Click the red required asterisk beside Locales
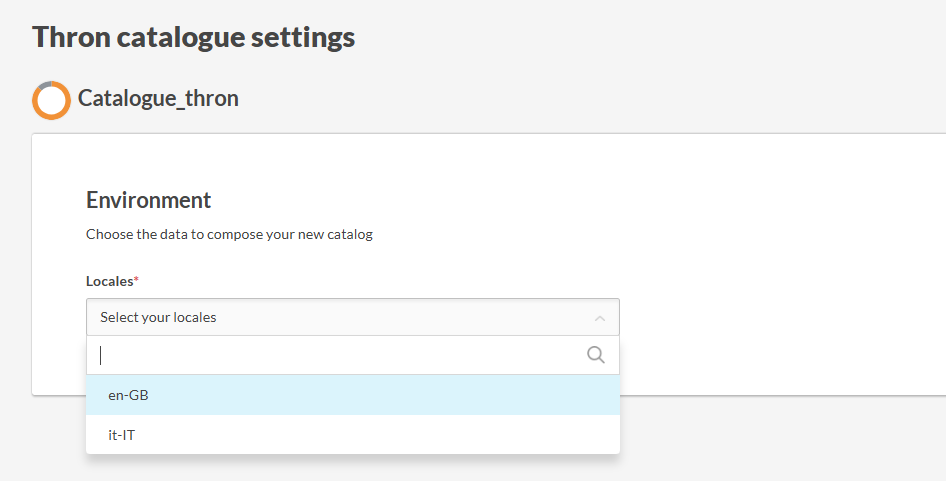946x481 pixels. (136, 280)
